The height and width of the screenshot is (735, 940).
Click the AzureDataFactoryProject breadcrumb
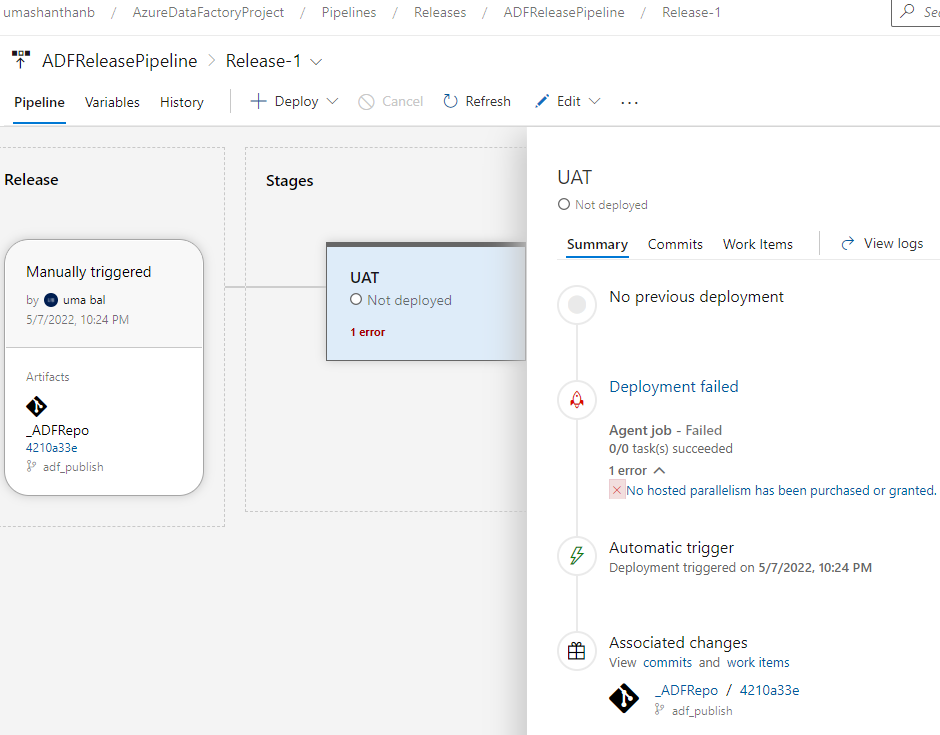coord(208,12)
